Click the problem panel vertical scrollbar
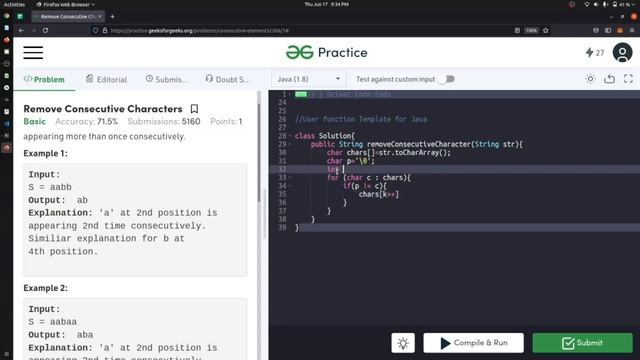This screenshot has width=640, height=360. (x=259, y=153)
